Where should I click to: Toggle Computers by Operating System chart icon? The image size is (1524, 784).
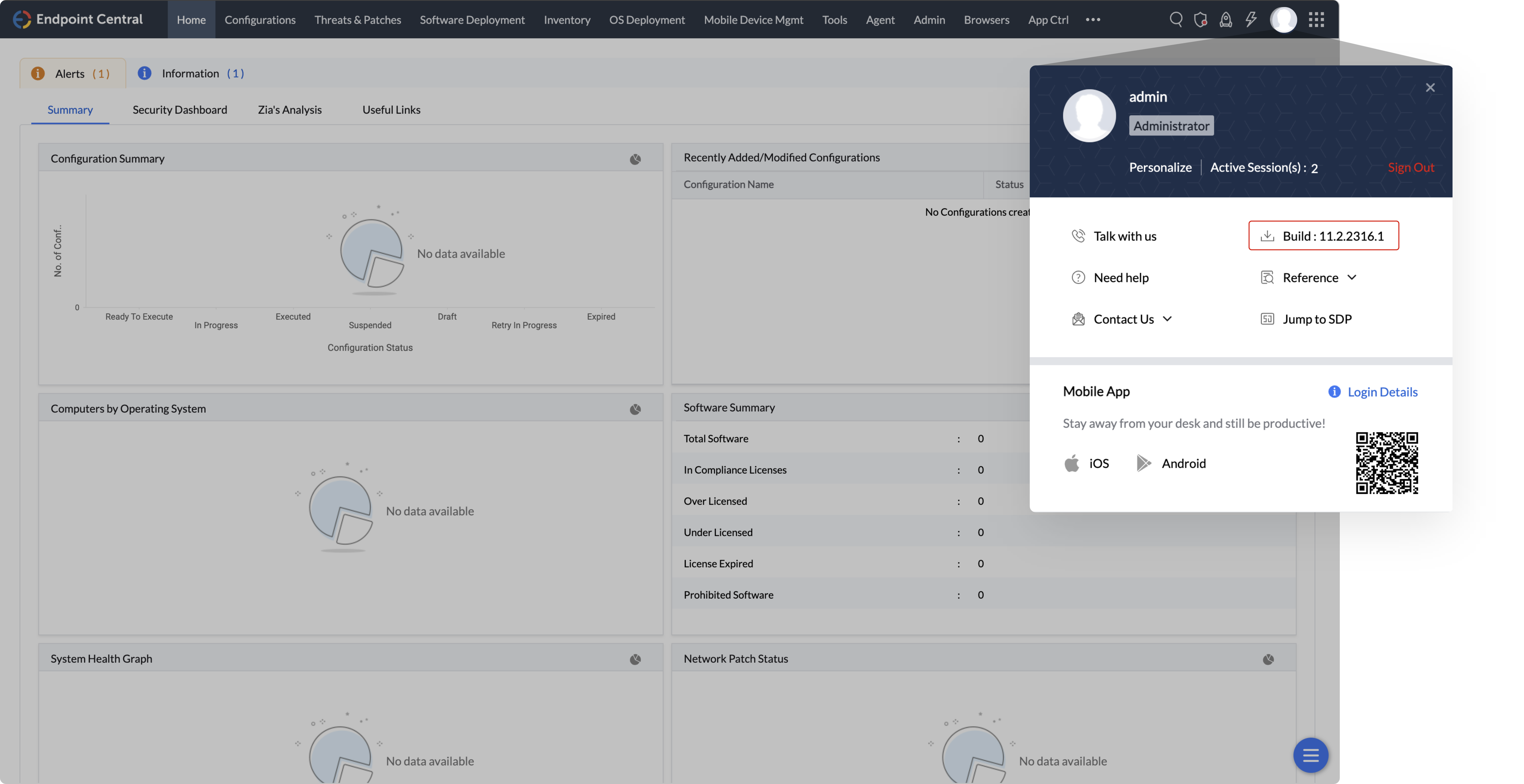pyautogui.click(x=635, y=409)
